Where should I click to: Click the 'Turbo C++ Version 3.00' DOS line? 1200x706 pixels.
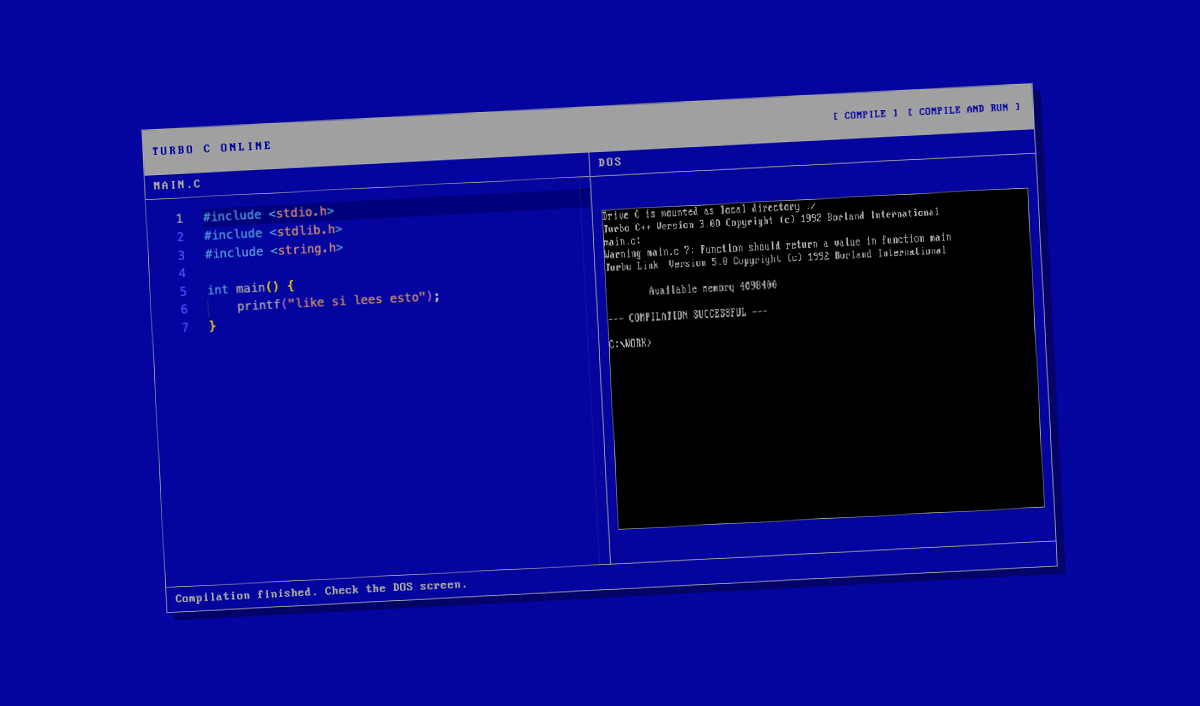(x=771, y=221)
